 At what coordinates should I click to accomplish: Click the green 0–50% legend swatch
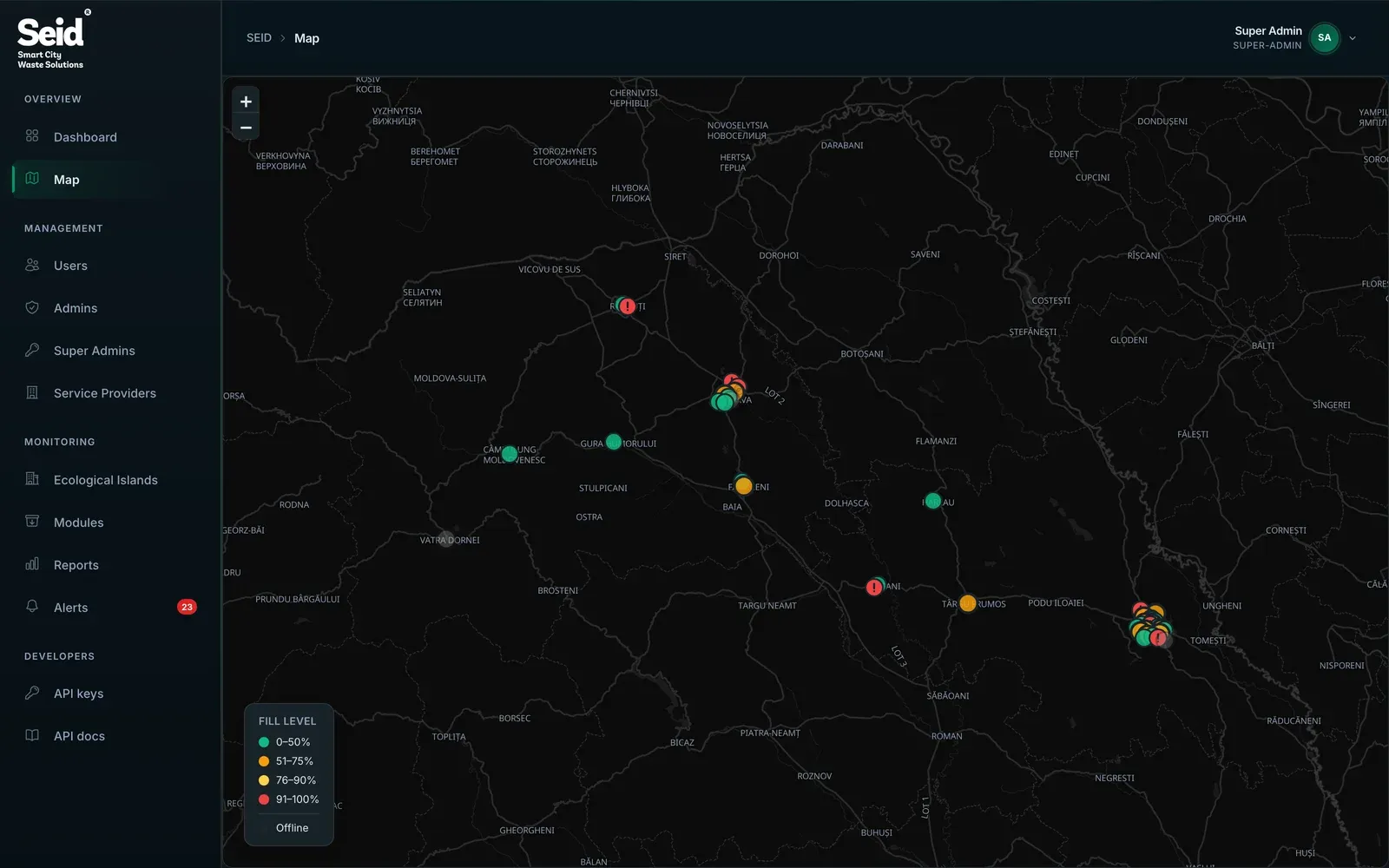[264, 742]
